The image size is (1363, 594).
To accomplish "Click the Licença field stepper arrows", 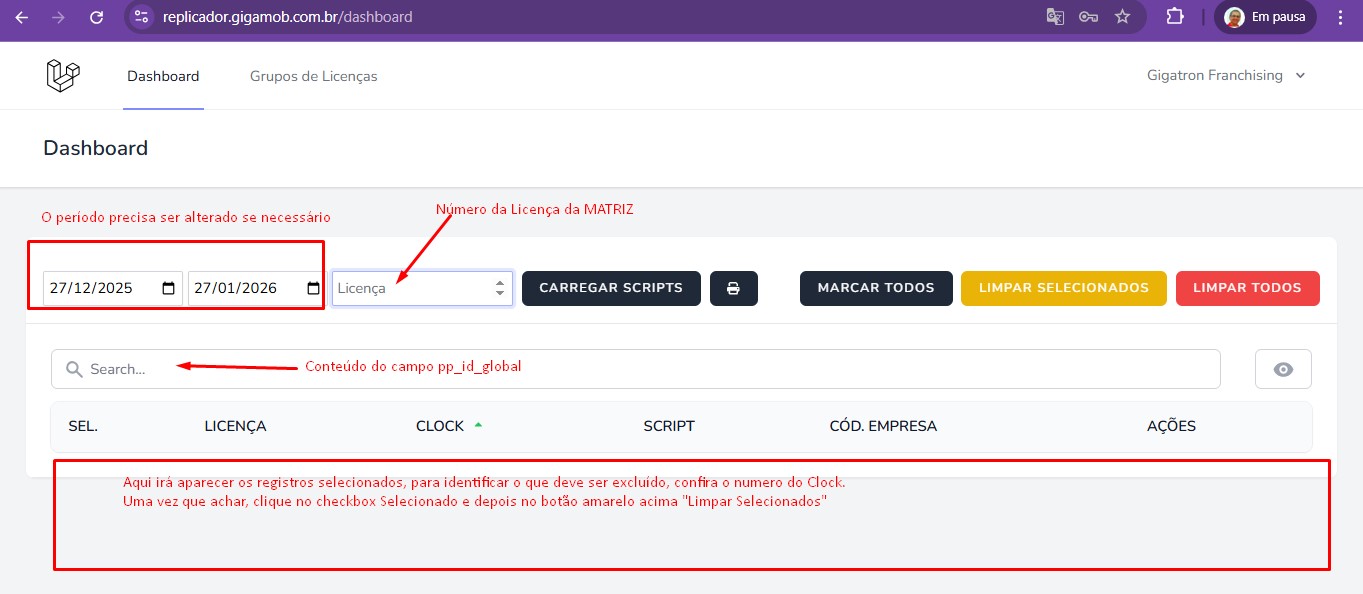I will pos(500,288).
